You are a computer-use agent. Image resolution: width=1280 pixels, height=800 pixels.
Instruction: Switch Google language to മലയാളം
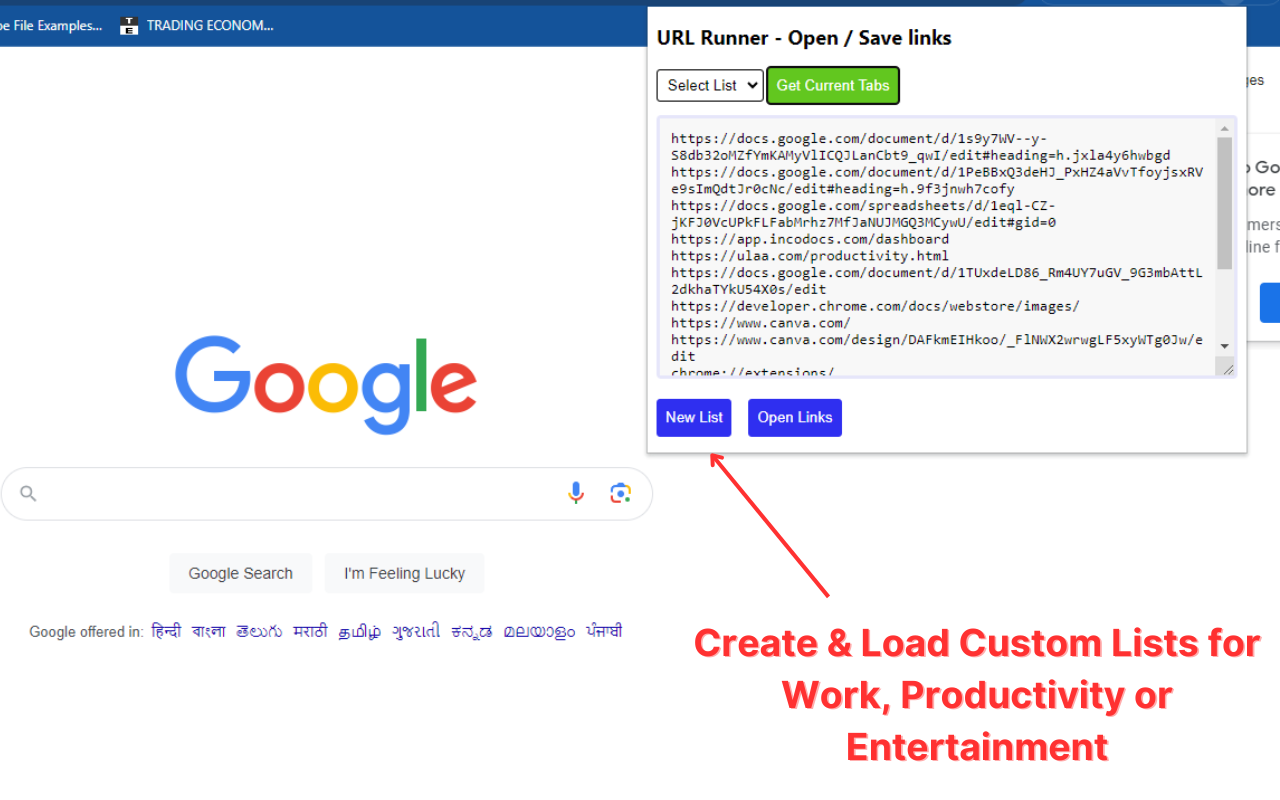[540, 631]
